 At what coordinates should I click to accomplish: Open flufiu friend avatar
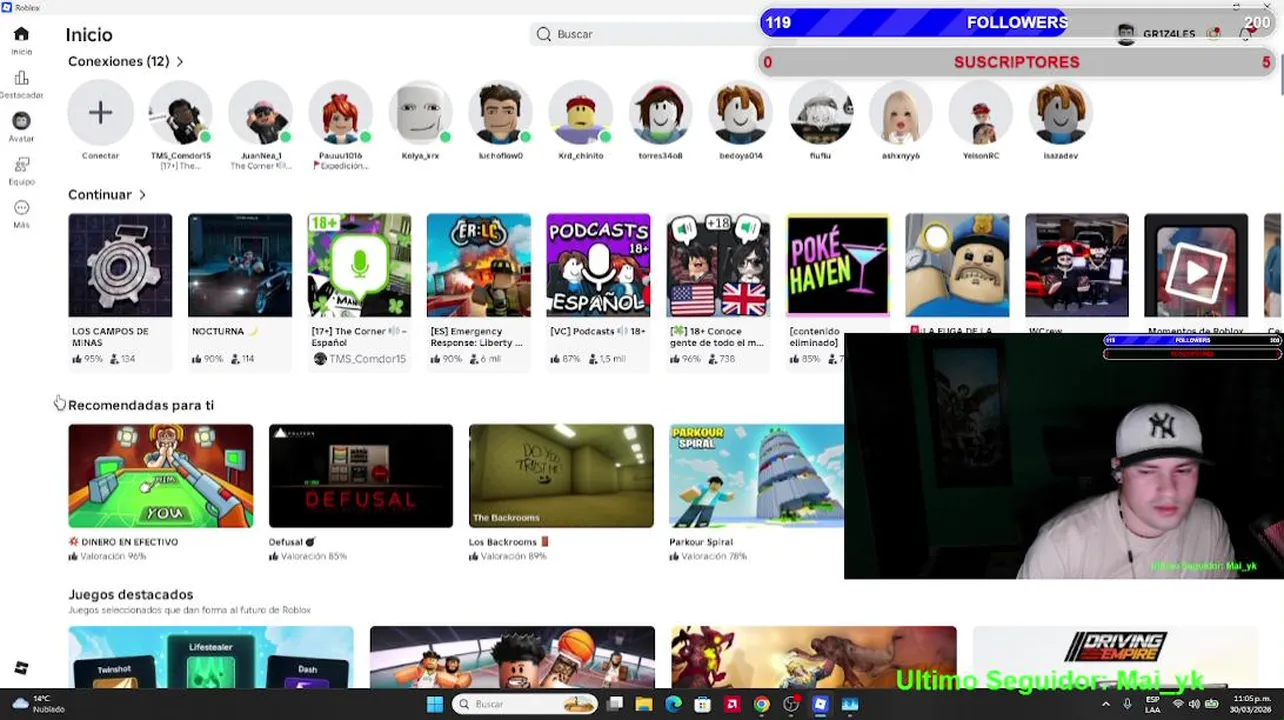point(820,113)
